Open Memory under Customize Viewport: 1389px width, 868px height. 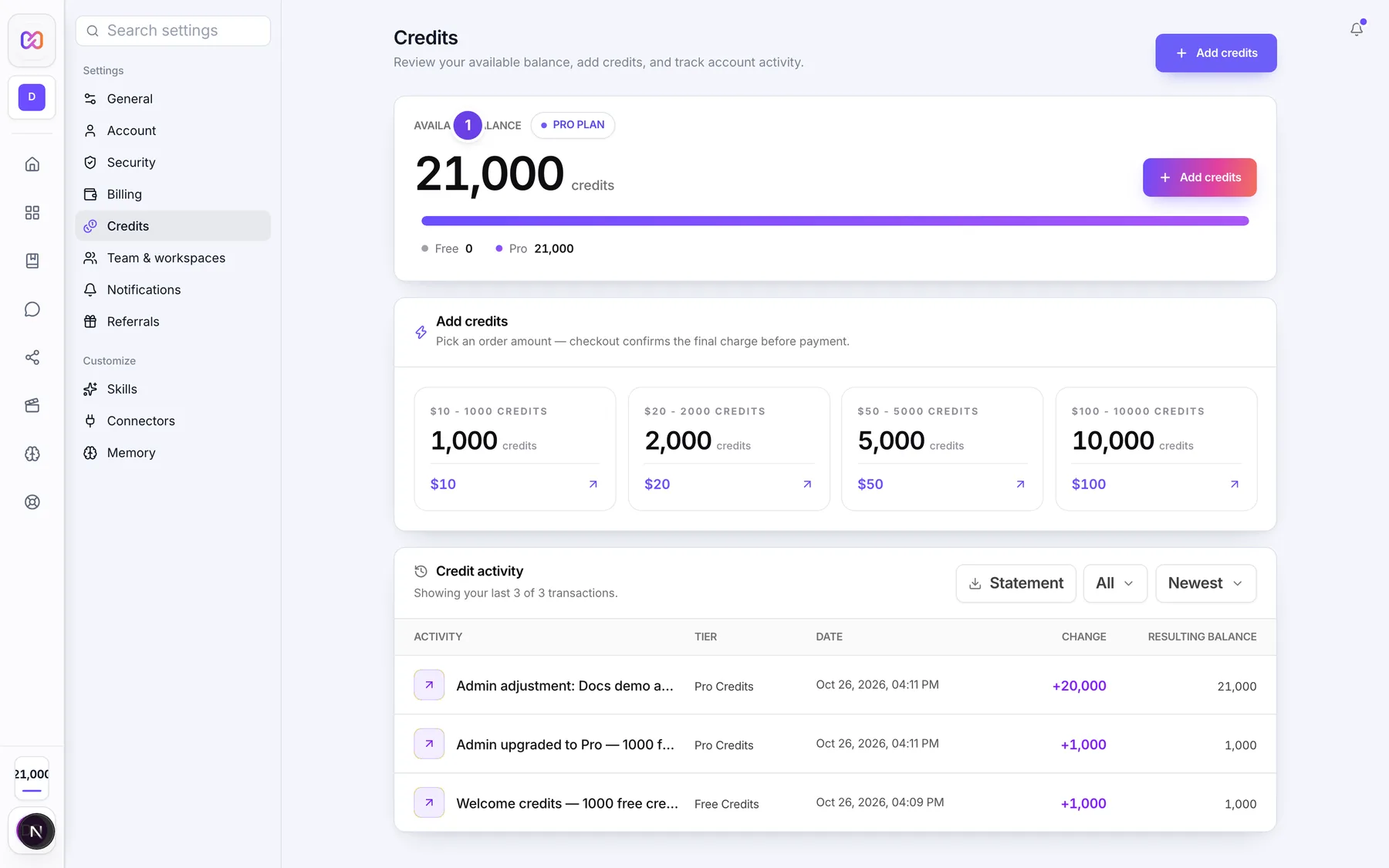[173, 453]
